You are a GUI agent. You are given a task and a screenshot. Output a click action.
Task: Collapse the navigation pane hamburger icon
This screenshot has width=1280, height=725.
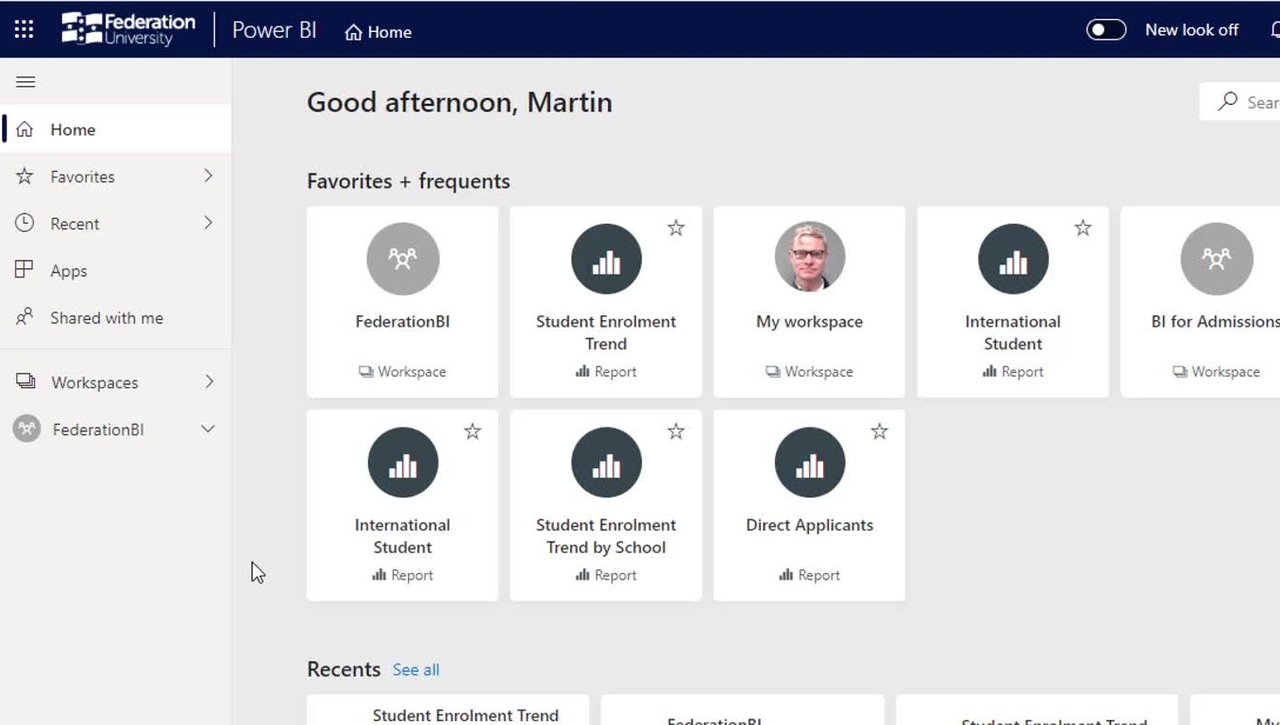(26, 82)
